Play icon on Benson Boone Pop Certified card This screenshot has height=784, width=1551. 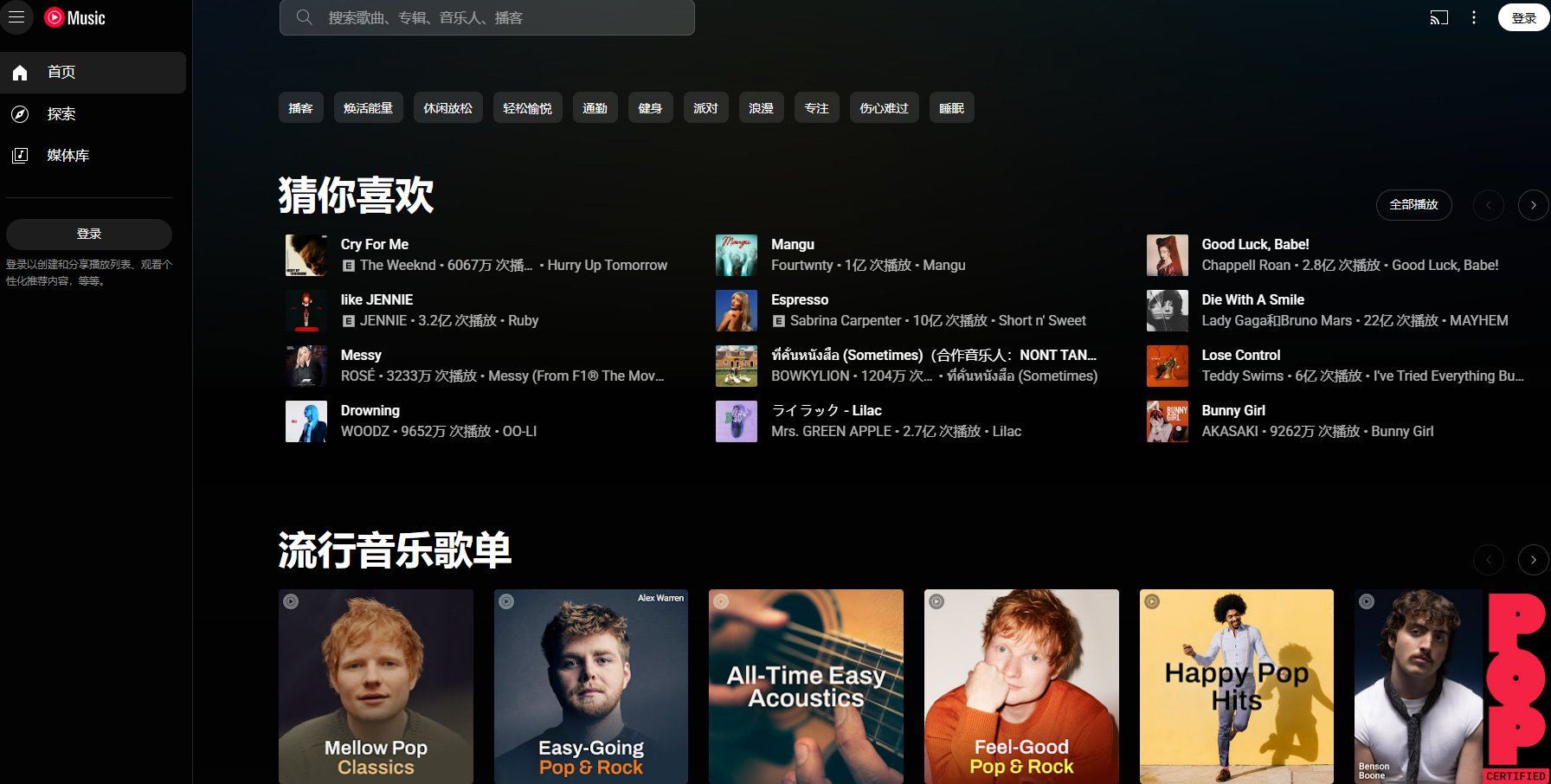click(1367, 601)
